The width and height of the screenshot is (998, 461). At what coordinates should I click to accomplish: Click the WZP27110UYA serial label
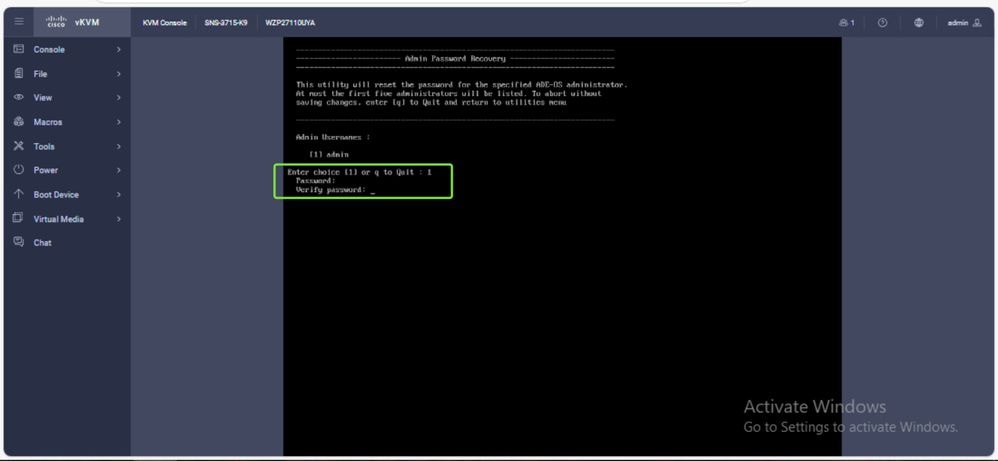pyautogui.click(x=290, y=23)
